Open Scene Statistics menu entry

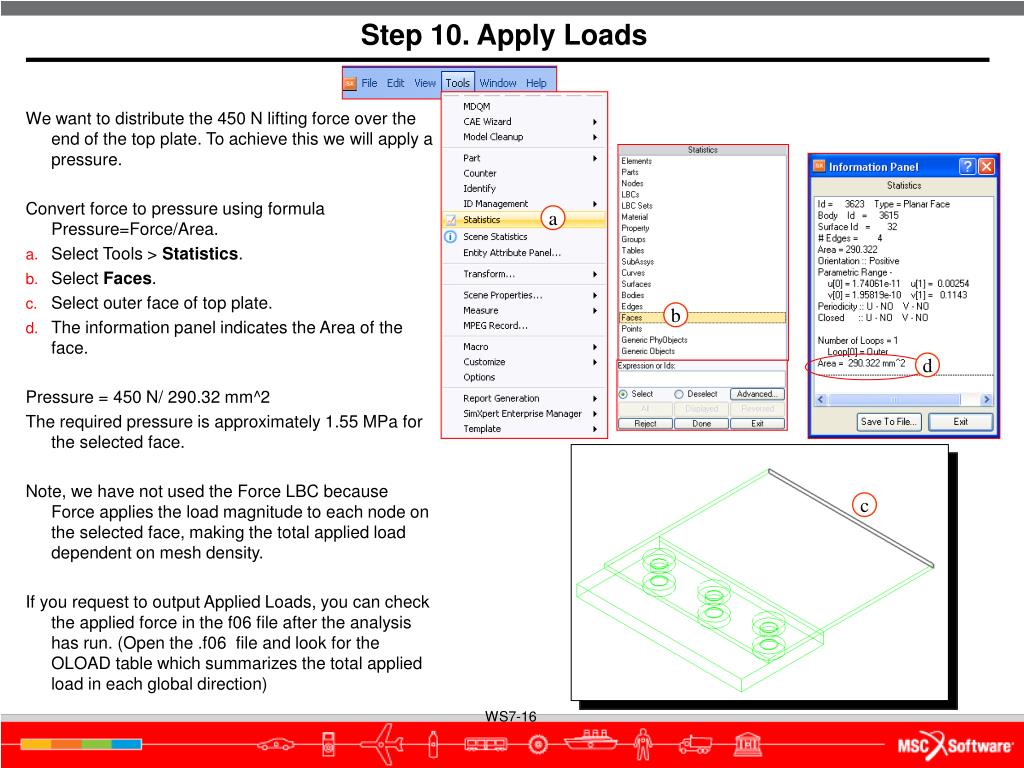point(495,236)
